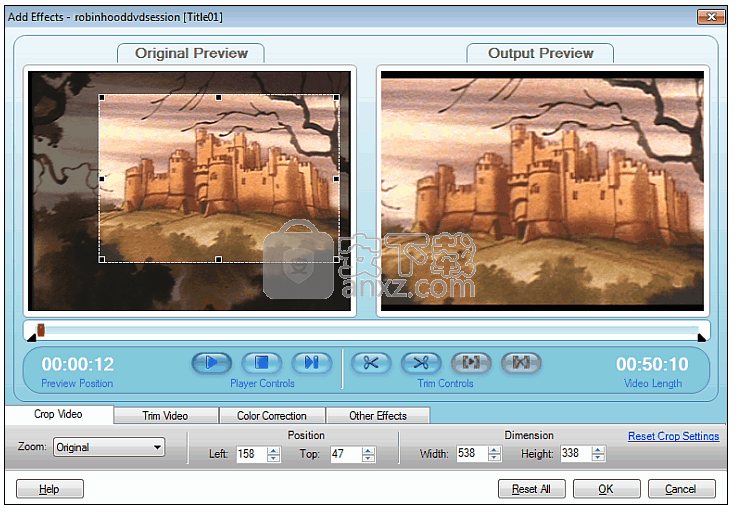
Task: Click the right trim end triangle marker
Action: tap(702, 337)
